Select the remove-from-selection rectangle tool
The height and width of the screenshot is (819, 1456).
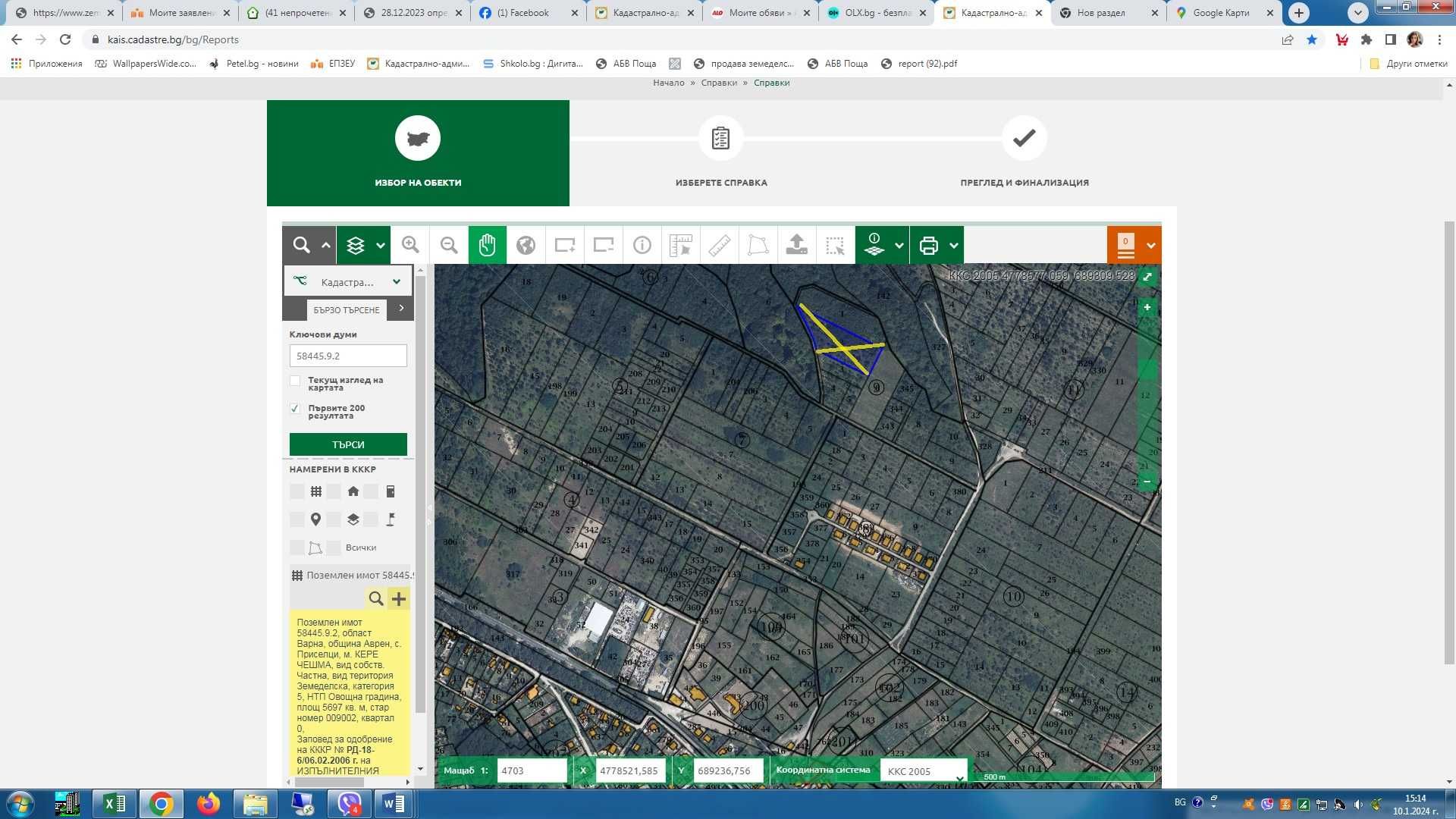(604, 245)
